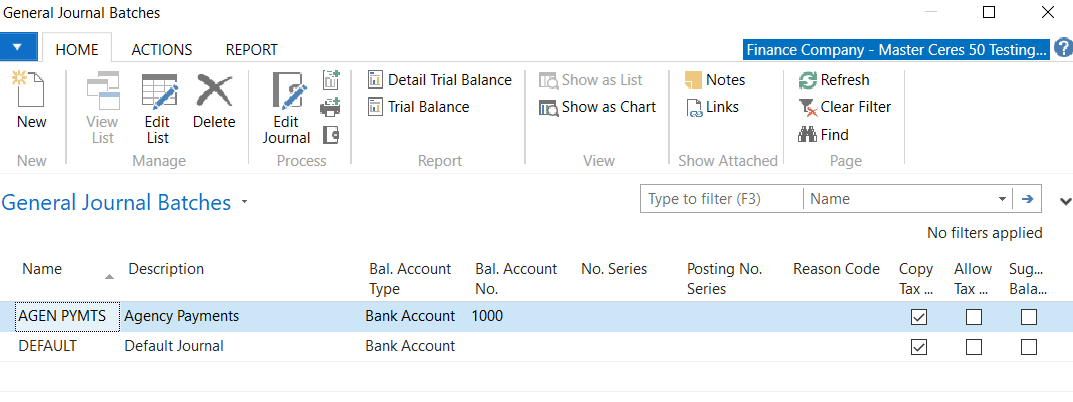The image size is (1073, 402).
Task: Click Show as Chart button
Action: 598,107
